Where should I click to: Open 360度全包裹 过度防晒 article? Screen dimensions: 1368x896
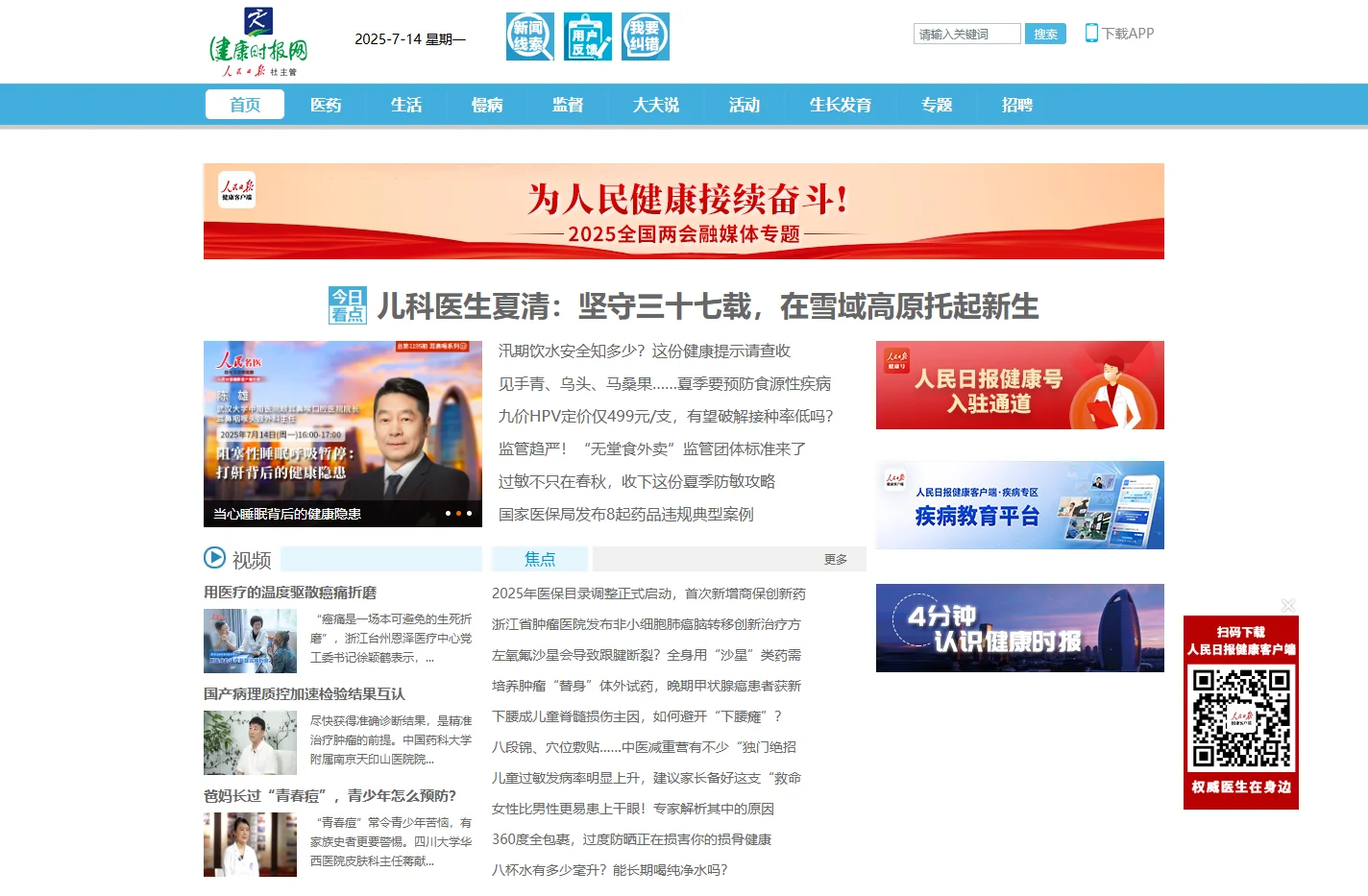pyautogui.click(x=631, y=839)
